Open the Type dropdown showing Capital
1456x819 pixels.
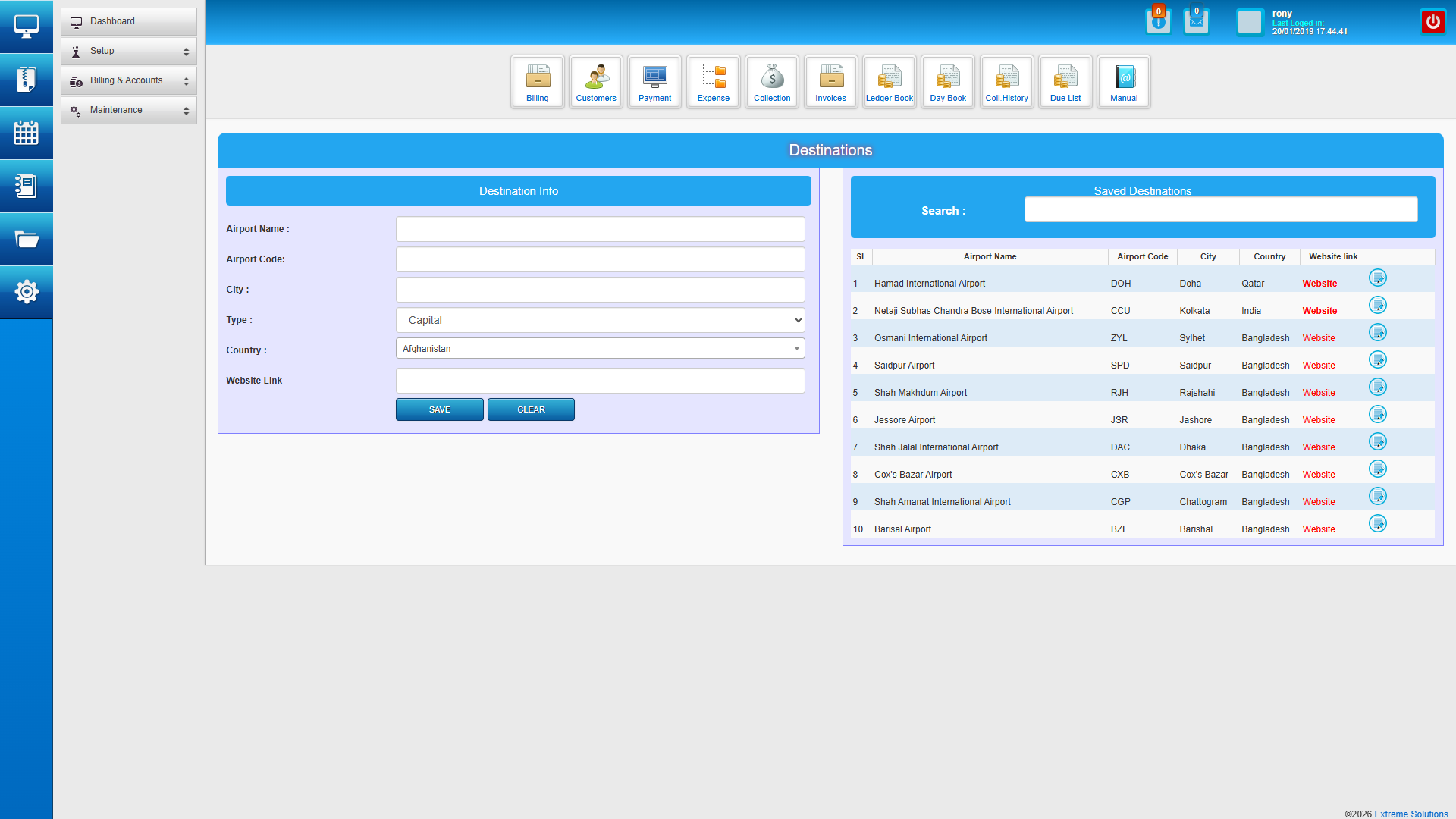[600, 320]
